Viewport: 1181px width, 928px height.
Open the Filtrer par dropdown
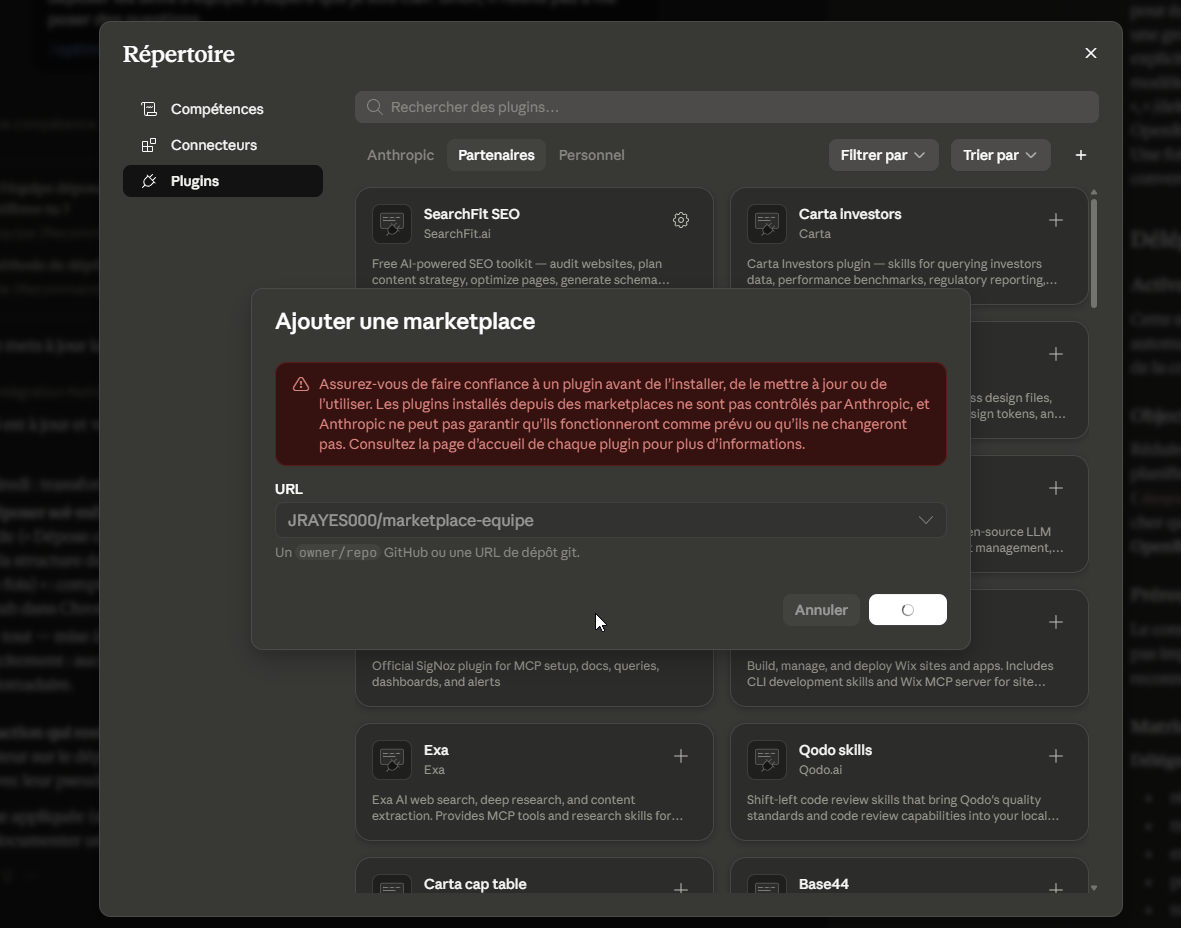[883, 155]
